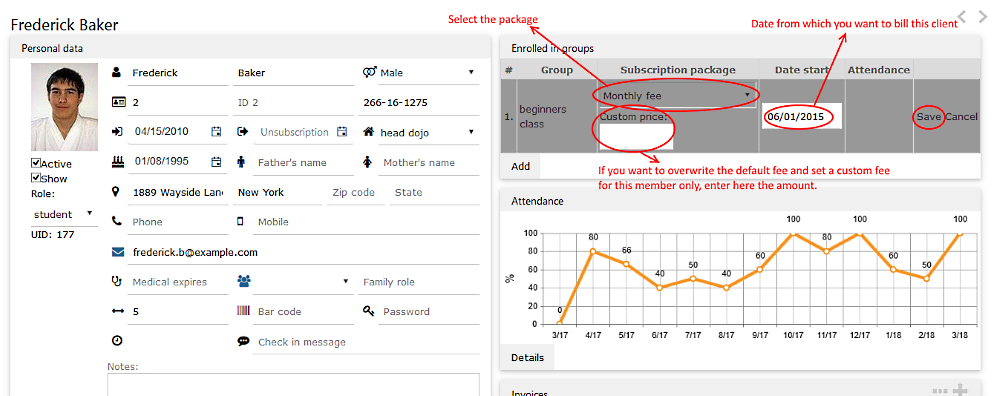
Task: Open the head dojo location dropdown
Action: coord(427,133)
